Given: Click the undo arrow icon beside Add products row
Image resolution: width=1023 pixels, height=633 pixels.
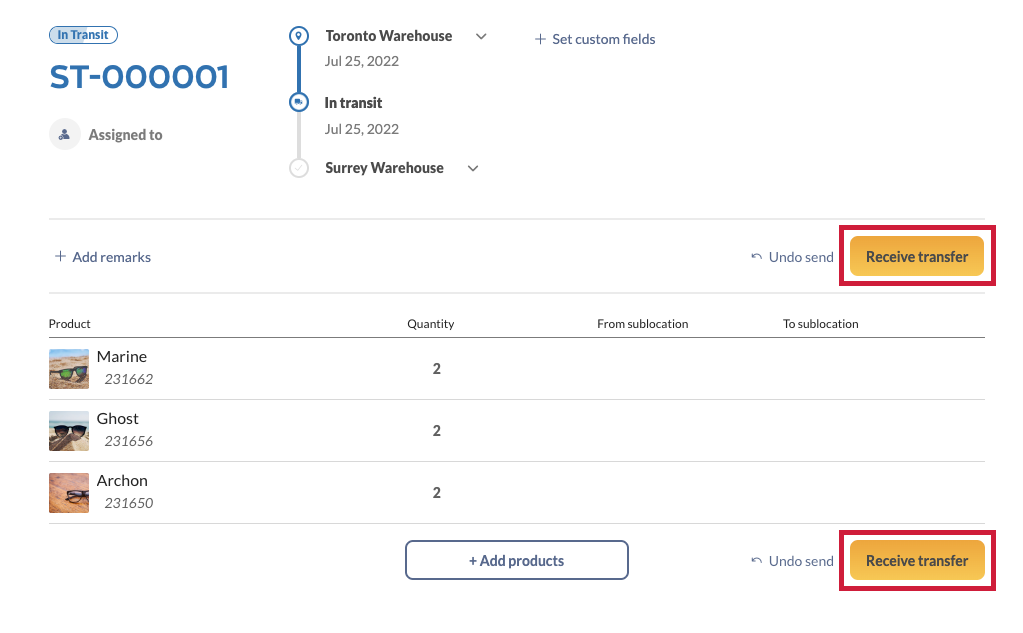Looking at the screenshot, I should [x=756, y=561].
